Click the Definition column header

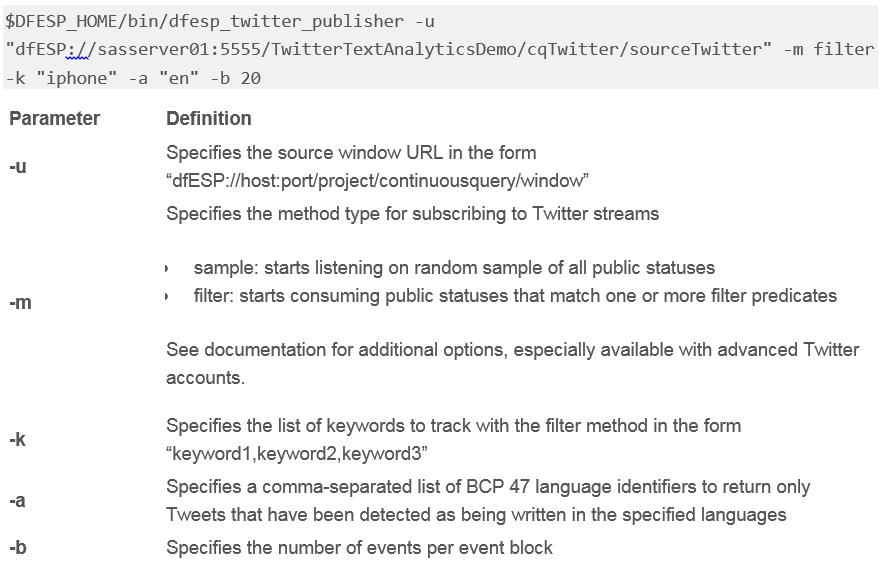click(x=209, y=119)
